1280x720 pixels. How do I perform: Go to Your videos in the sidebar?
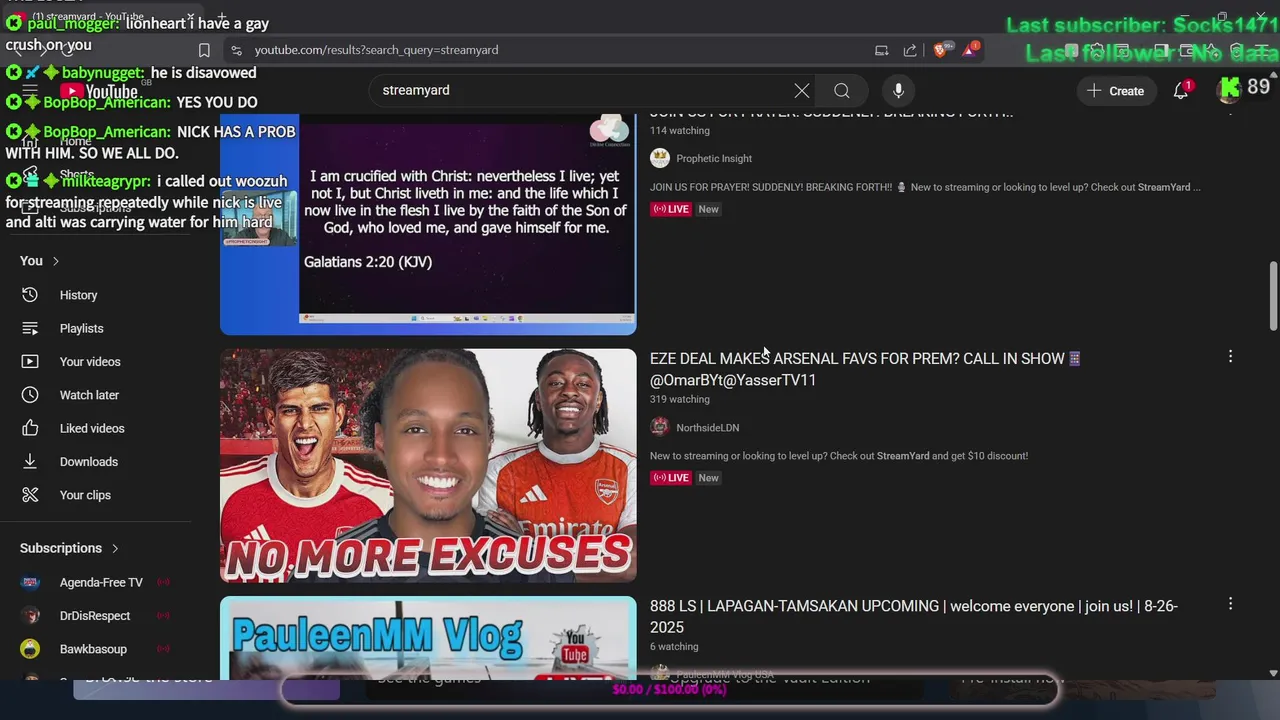point(90,362)
